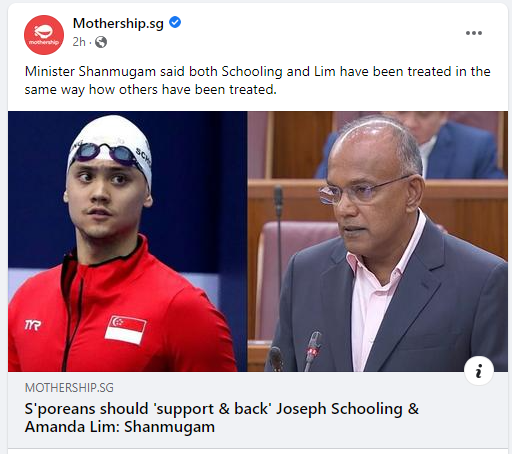The width and height of the screenshot is (512, 454).
Task: Click the globe public audience icon
Action: point(101,42)
